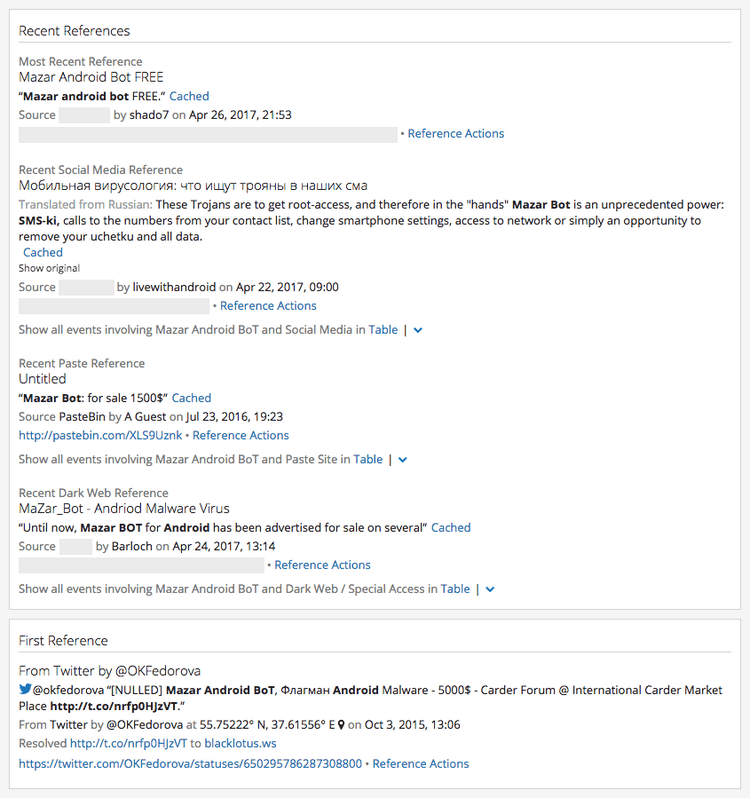Image resolution: width=750 pixels, height=798 pixels.
Task: Open Cached link for Mazar Bot for sale
Action: point(191,398)
